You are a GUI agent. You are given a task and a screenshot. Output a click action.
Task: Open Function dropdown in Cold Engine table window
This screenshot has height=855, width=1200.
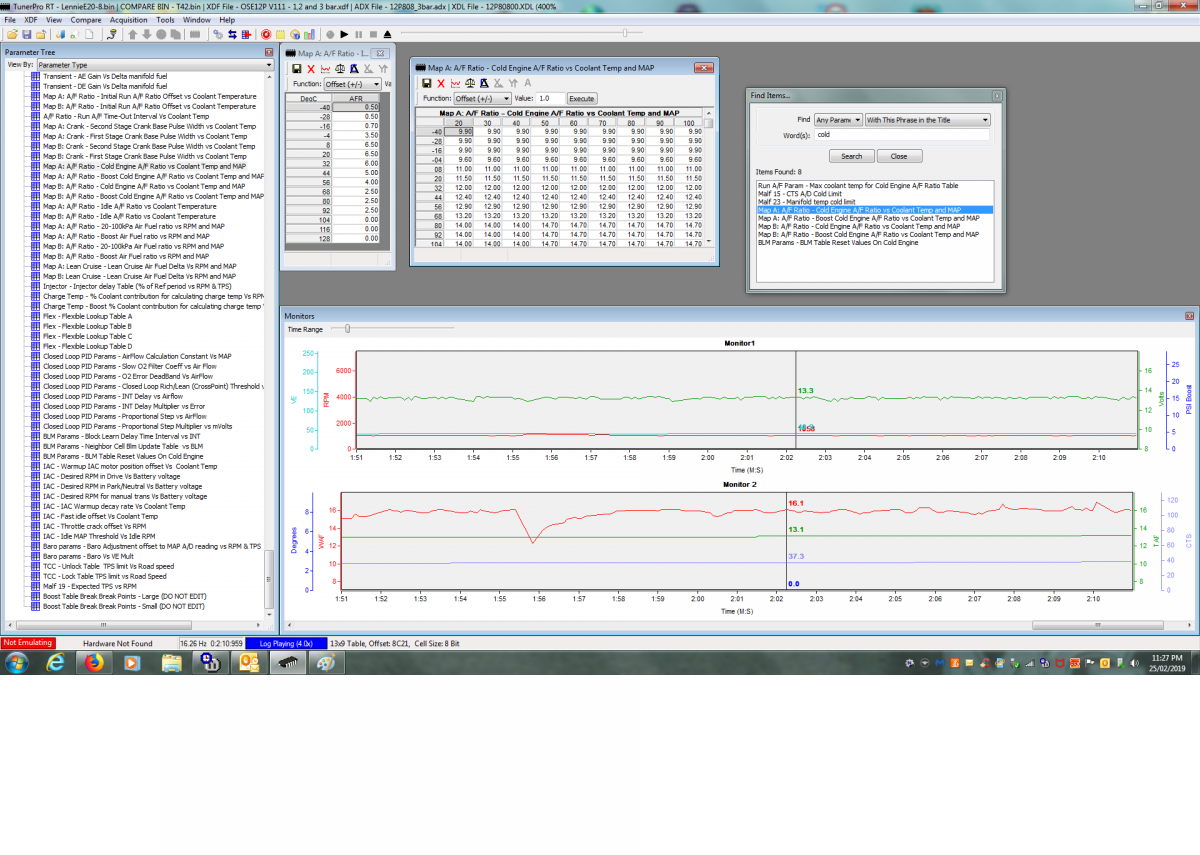[481, 99]
